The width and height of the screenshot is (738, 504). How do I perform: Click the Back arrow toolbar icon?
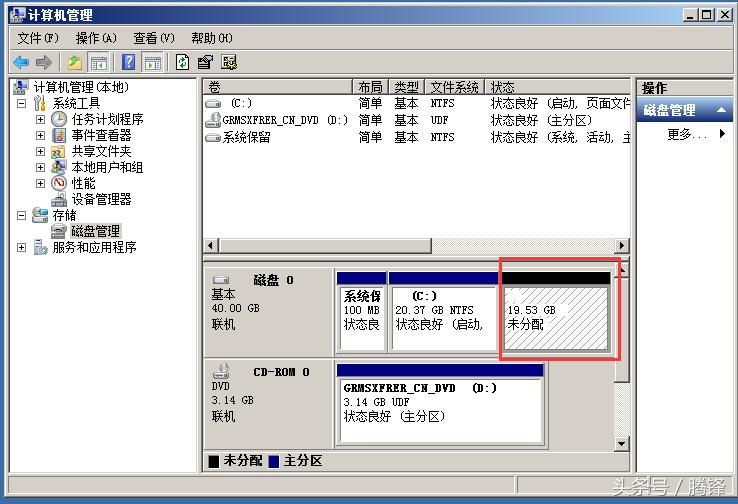[x=21, y=62]
